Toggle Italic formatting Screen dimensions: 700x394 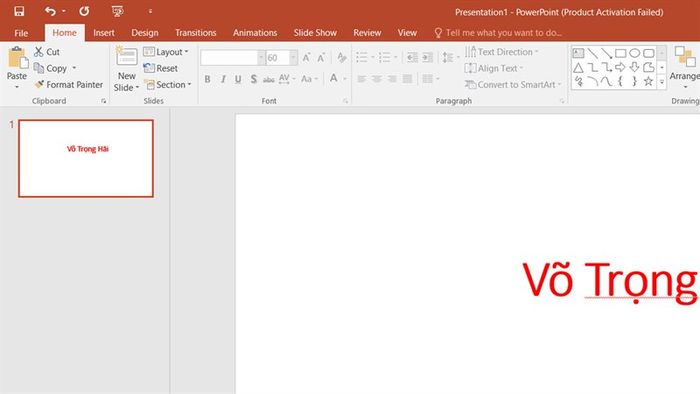pos(223,79)
